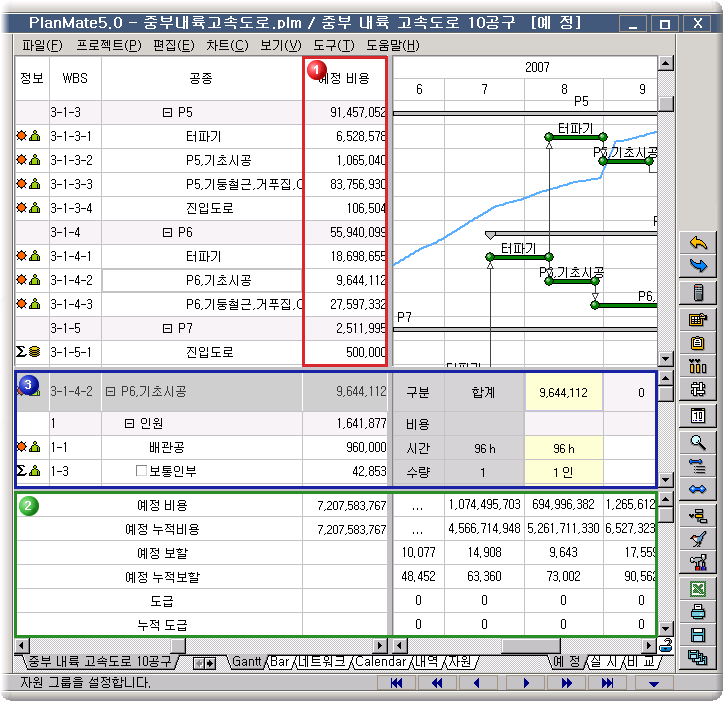Collapse the P6 tree group
723x701 pixels.
click(x=168, y=232)
